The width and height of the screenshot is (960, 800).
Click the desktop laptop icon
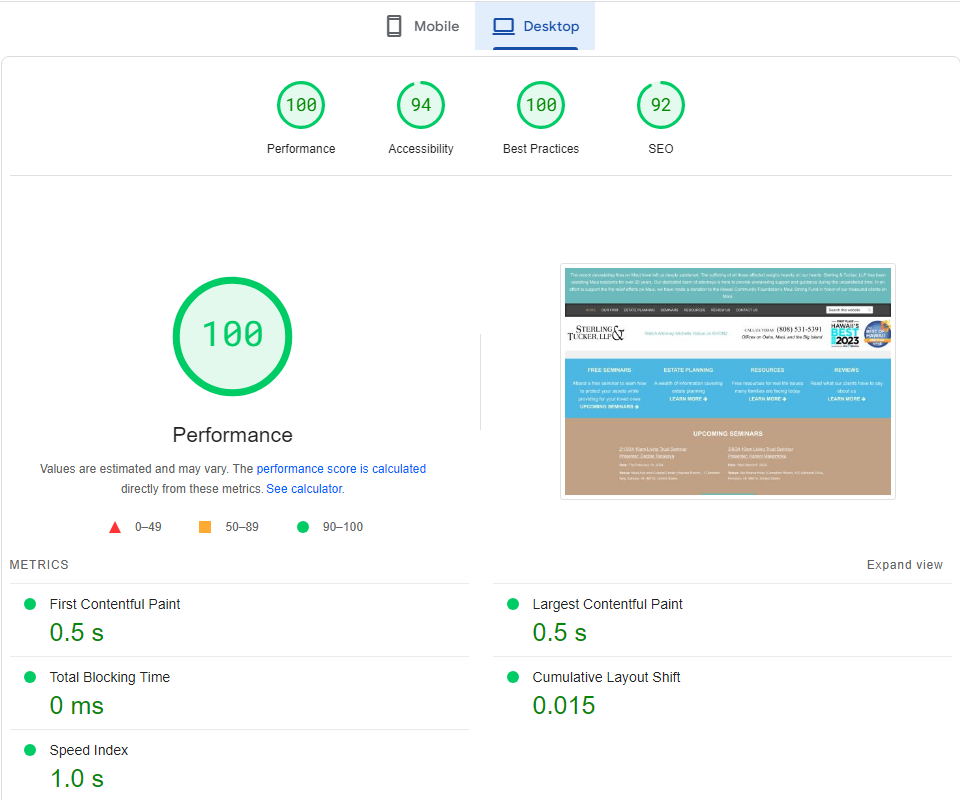coord(504,26)
